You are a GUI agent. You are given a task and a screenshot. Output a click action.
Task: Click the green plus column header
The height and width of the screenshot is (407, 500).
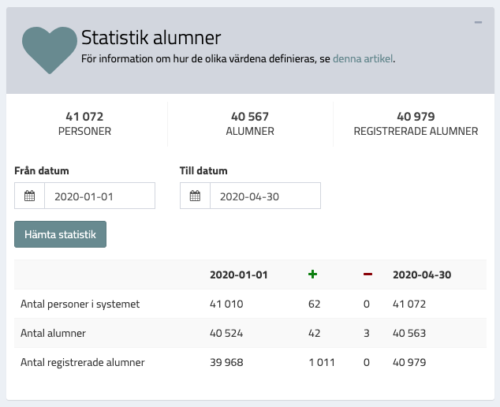pos(312,274)
